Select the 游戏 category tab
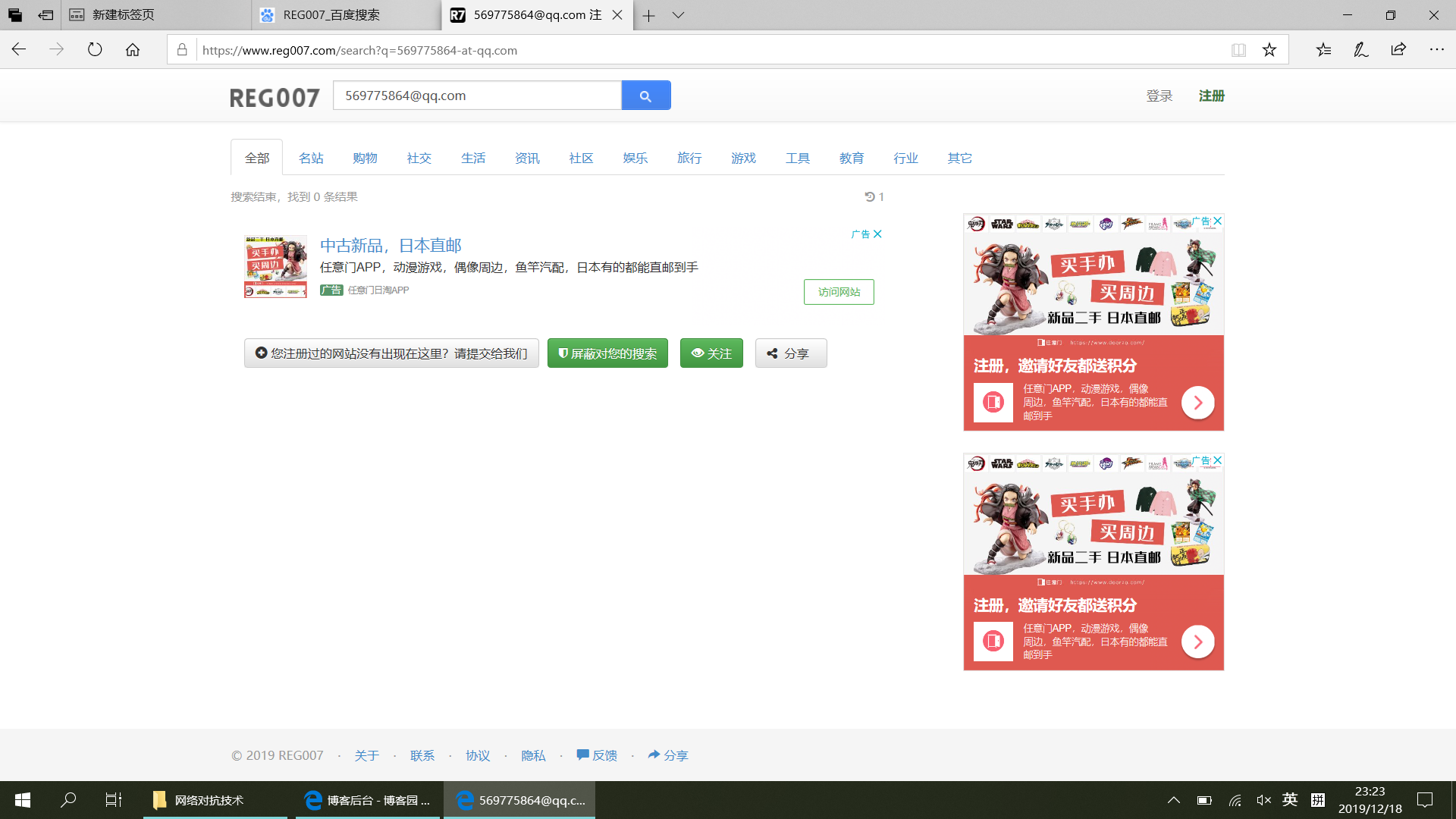 click(x=743, y=158)
